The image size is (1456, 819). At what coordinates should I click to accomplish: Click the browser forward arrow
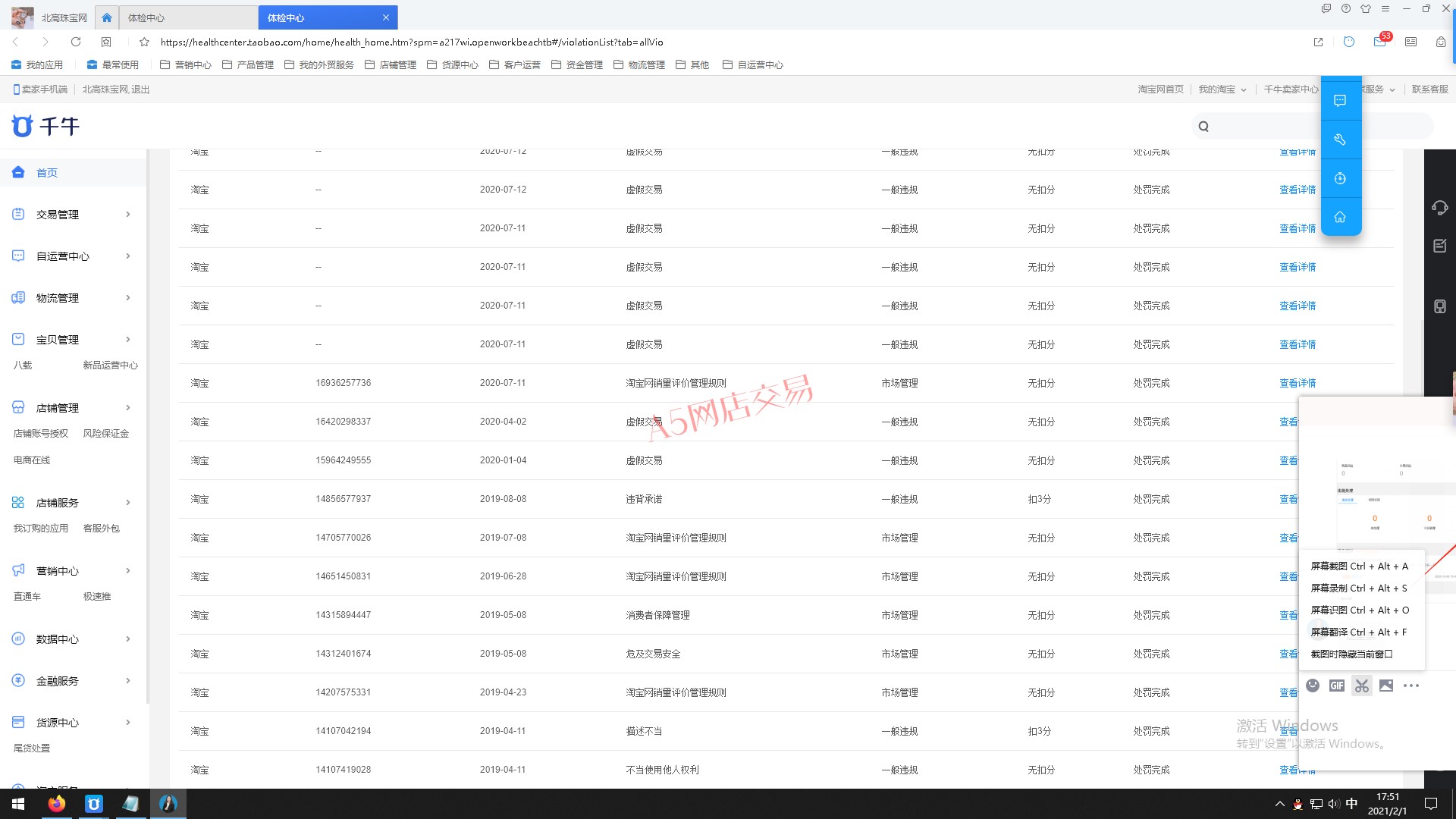point(45,42)
